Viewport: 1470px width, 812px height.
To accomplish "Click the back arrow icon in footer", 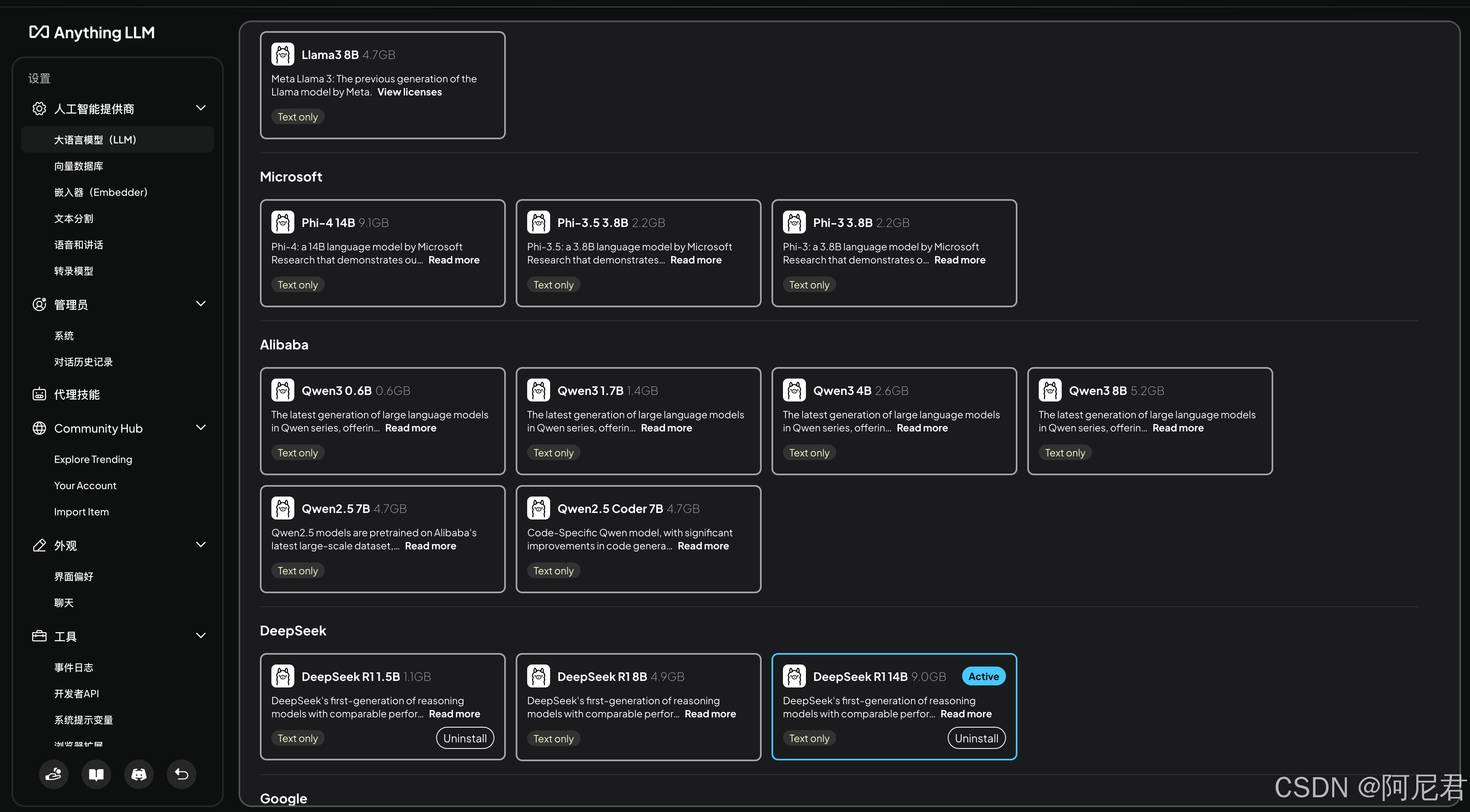I will (x=182, y=774).
